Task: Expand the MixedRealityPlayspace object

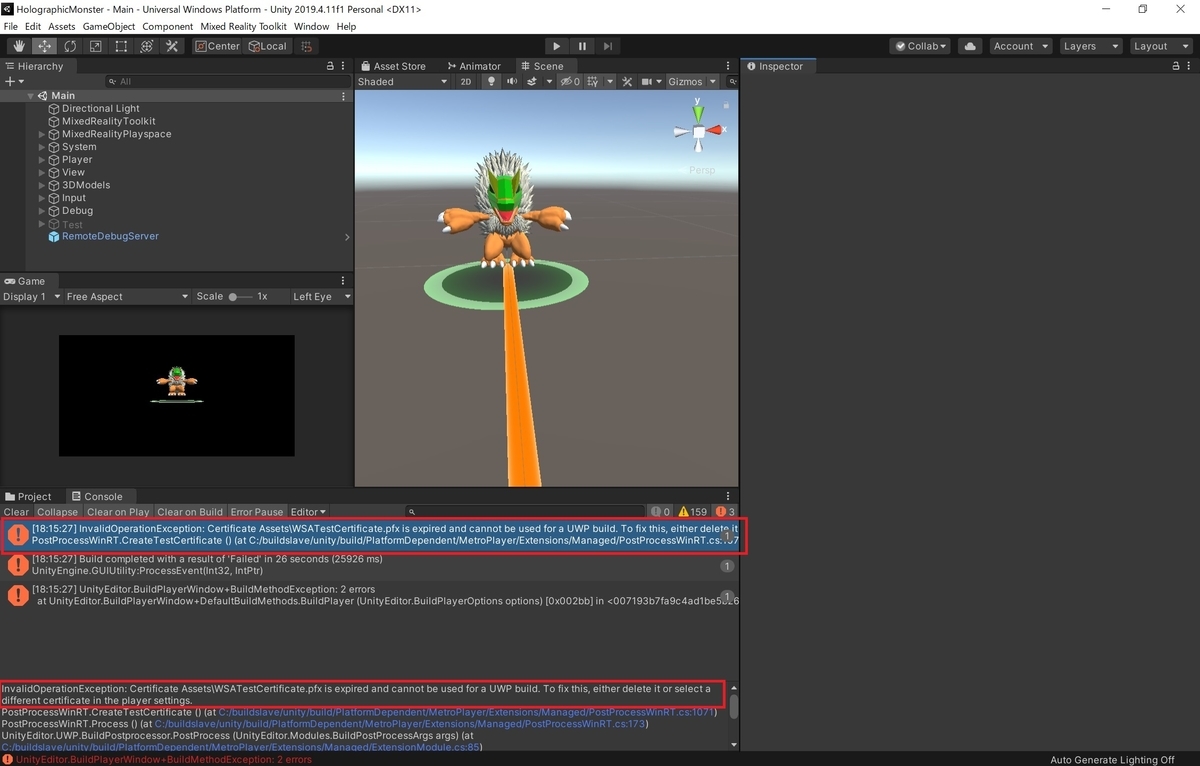Action: coord(42,134)
